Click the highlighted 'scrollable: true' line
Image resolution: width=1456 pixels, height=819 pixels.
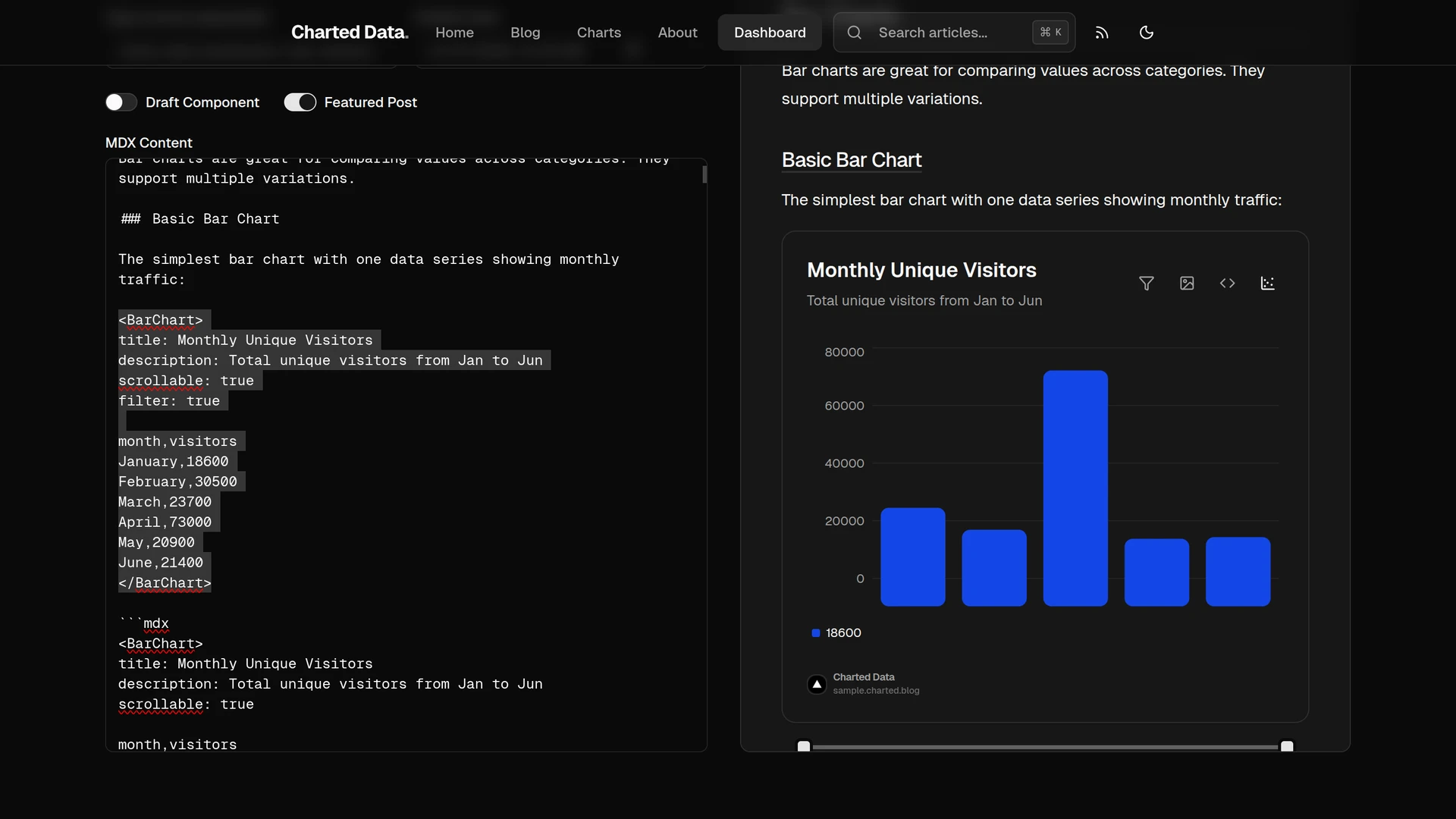pos(186,381)
